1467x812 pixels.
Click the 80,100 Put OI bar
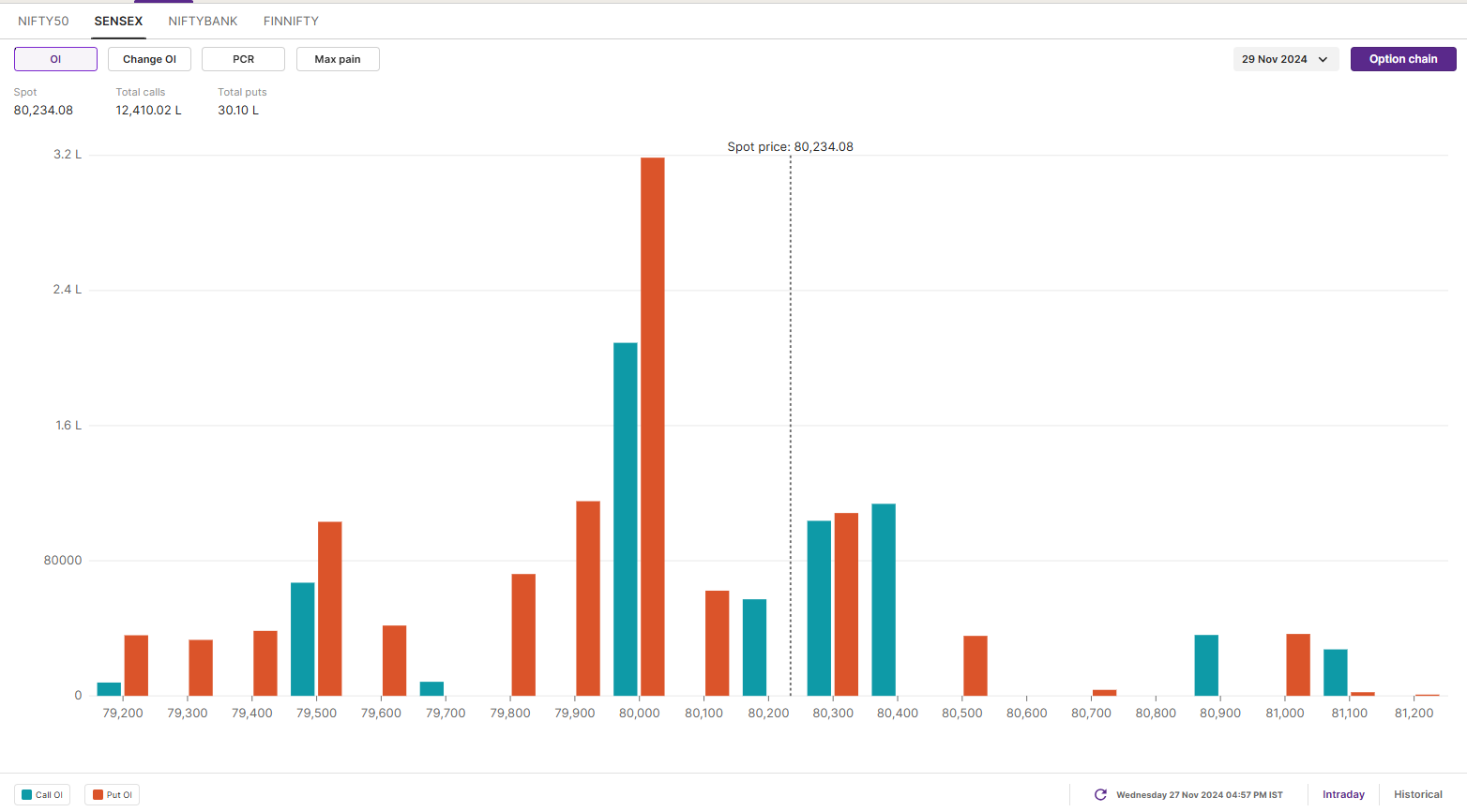click(x=718, y=643)
